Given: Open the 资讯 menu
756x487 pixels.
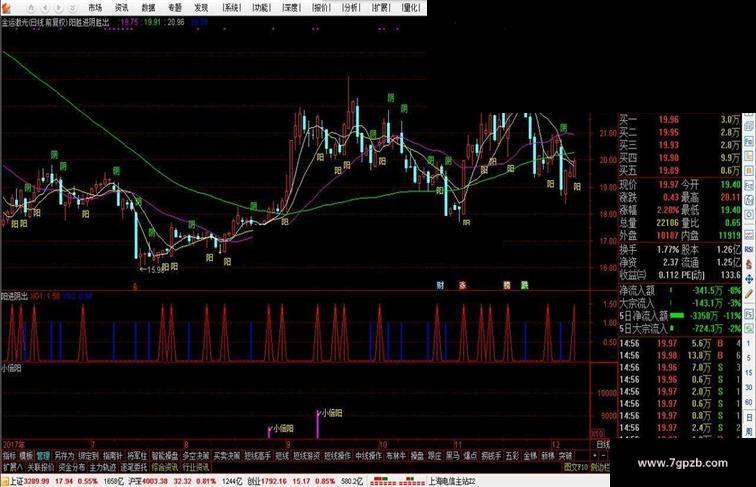Looking at the screenshot, I should pos(122,8).
